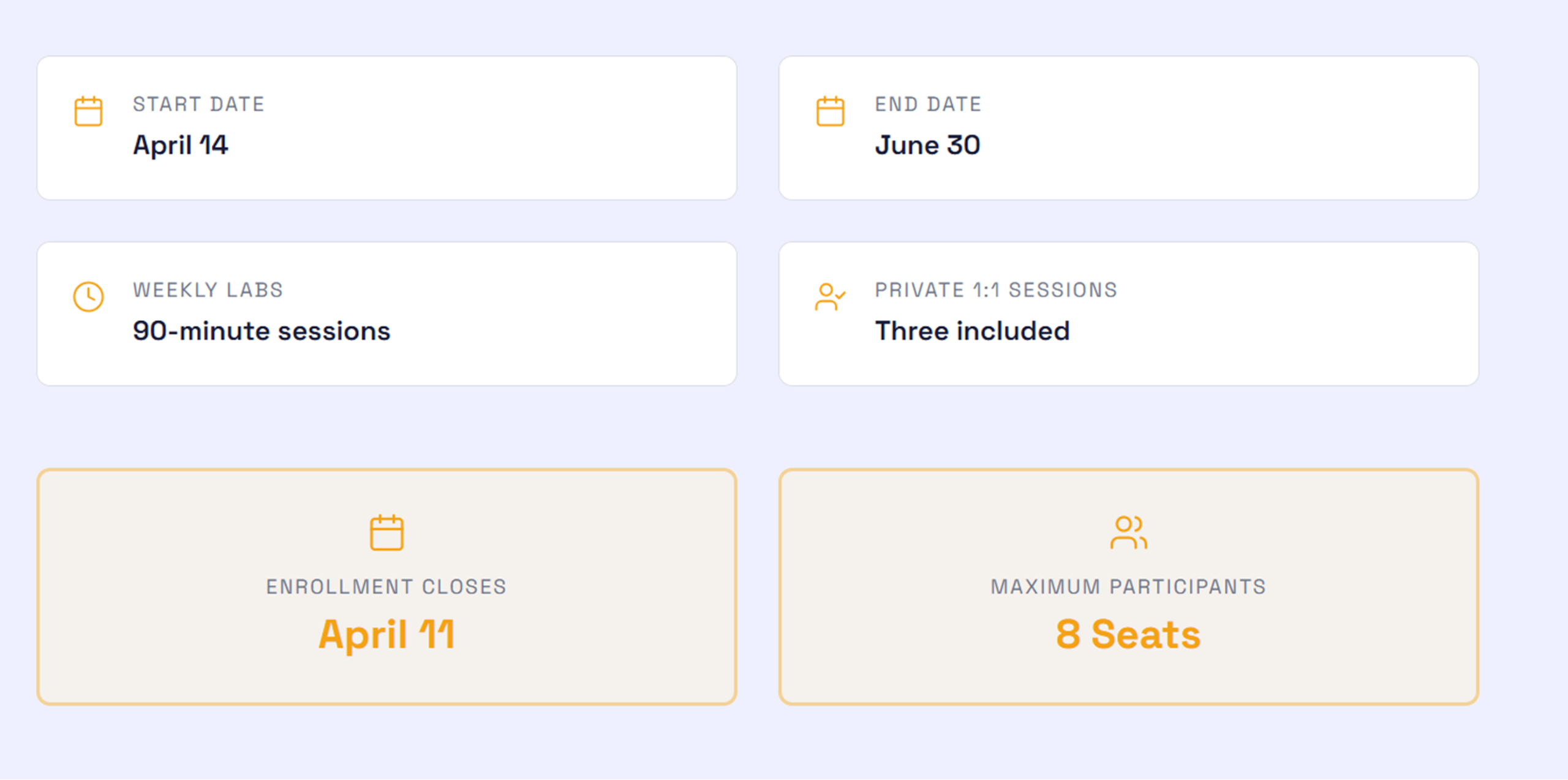Click the WEEKLY LABS label
Image resolution: width=1568 pixels, height=780 pixels.
pyautogui.click(x=208, y=290)
